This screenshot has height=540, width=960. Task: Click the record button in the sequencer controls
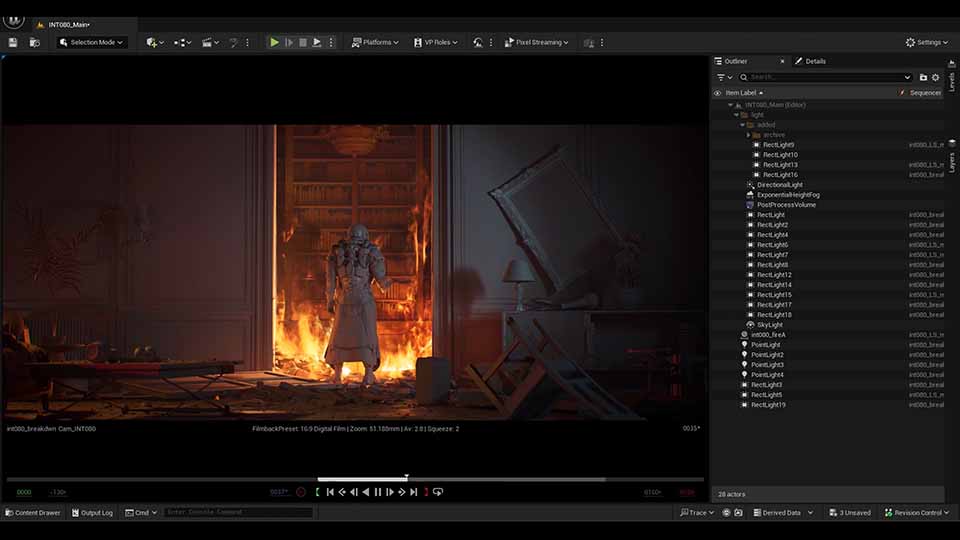point(301,492)
